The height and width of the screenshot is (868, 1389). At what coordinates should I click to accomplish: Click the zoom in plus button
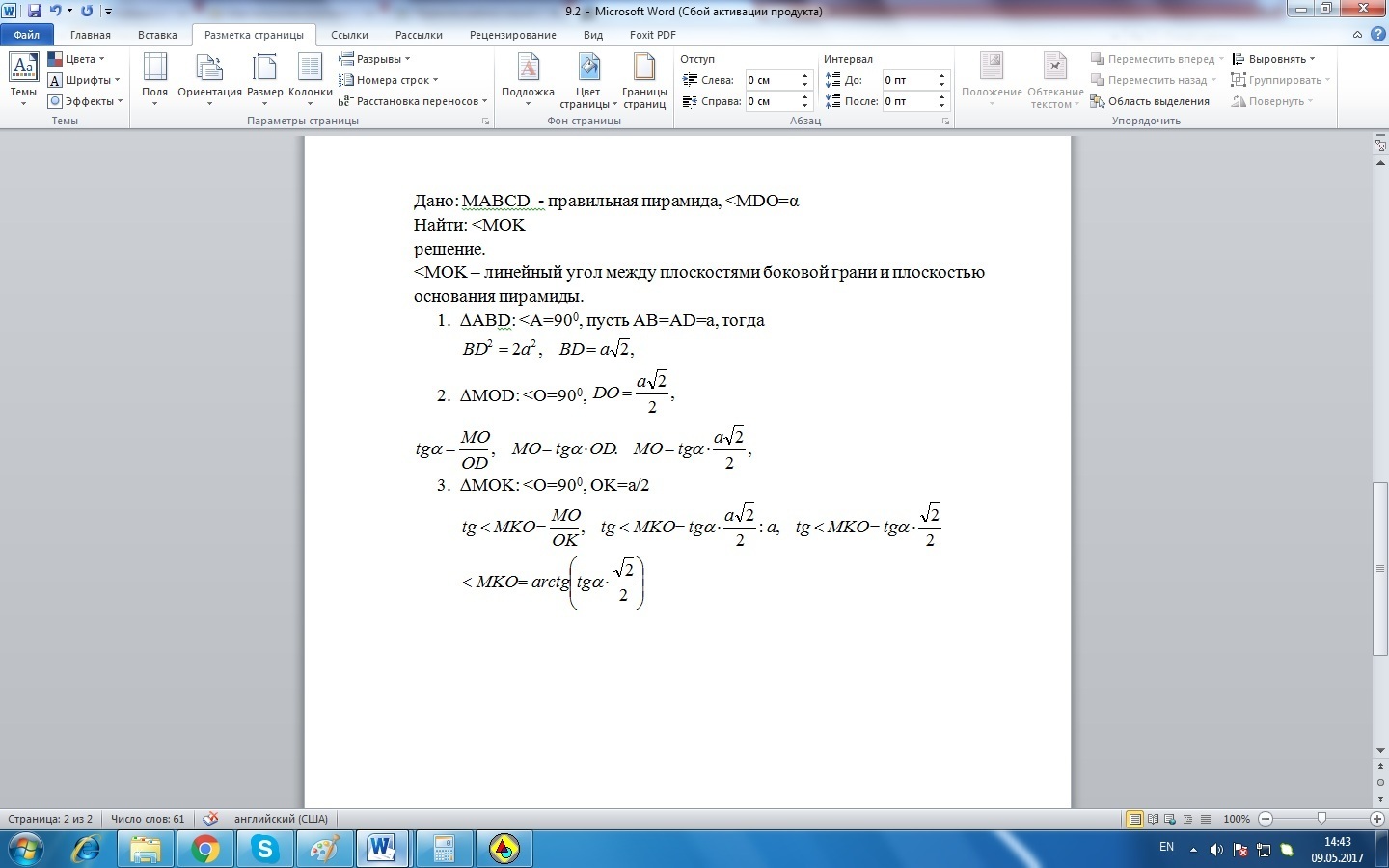(x=1377, y=819)
